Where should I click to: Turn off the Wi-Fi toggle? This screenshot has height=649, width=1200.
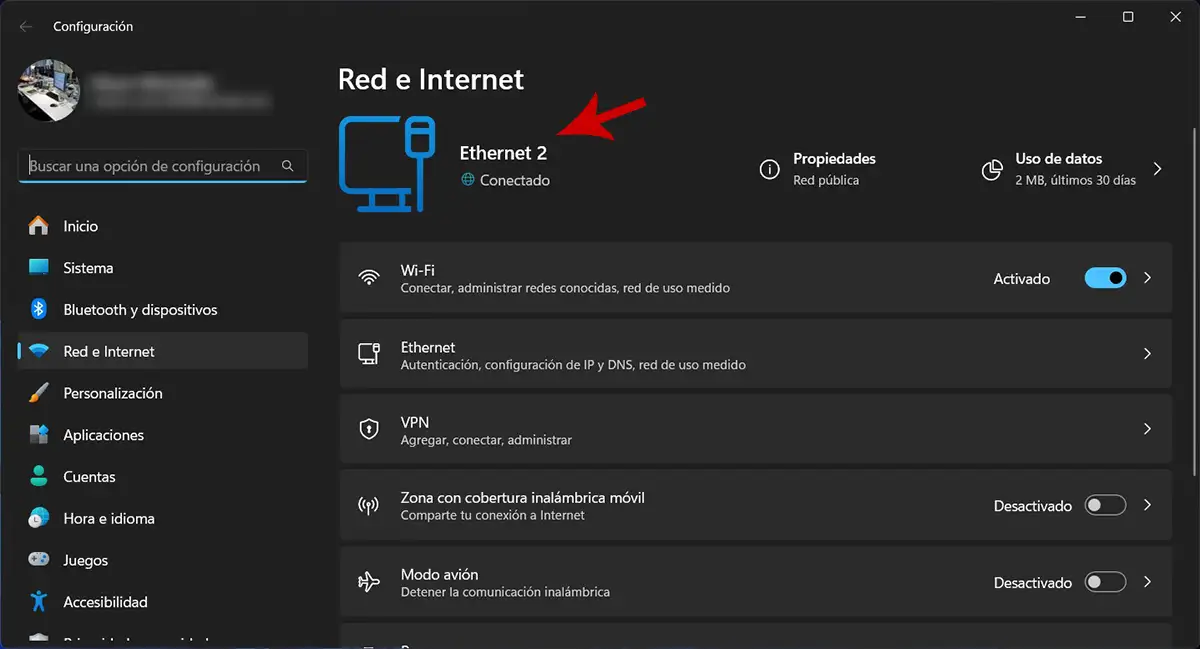click(1105, 278)
